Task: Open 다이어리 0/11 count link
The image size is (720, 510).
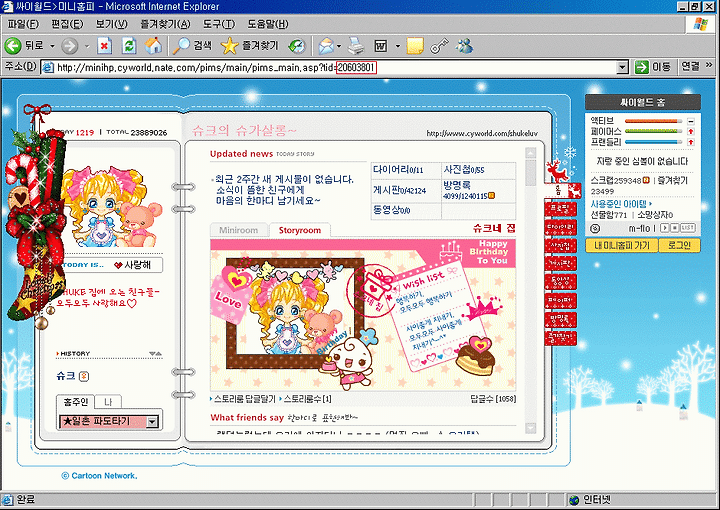Action: coord(398,170)
